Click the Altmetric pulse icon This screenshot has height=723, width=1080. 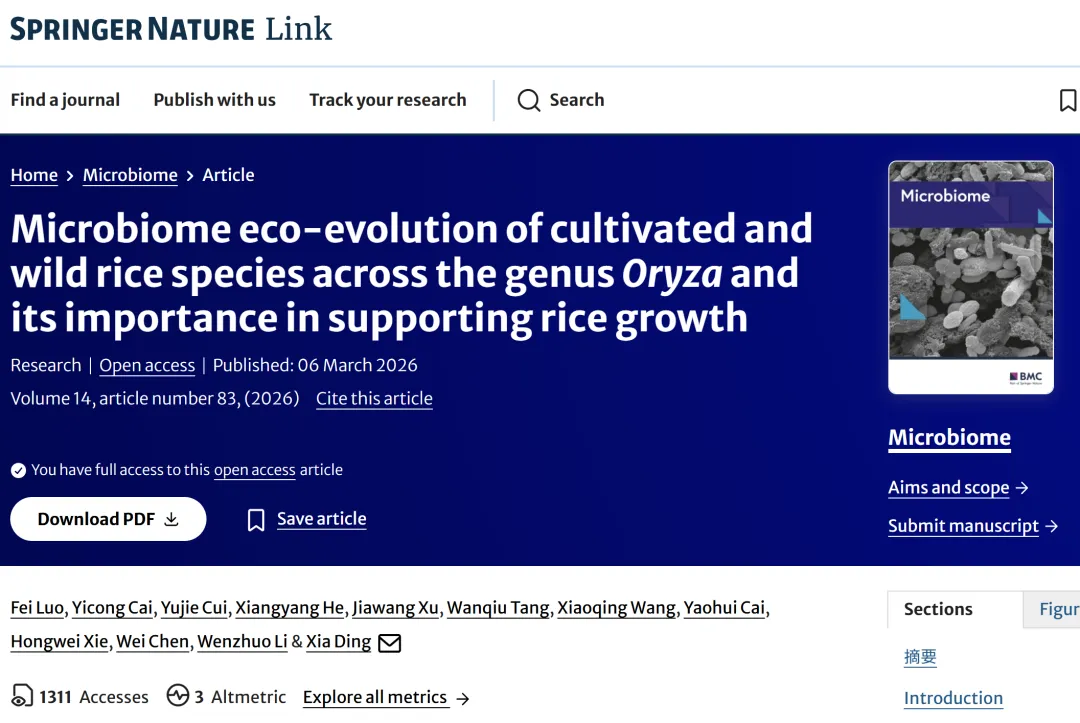click(x=178, y=696)
